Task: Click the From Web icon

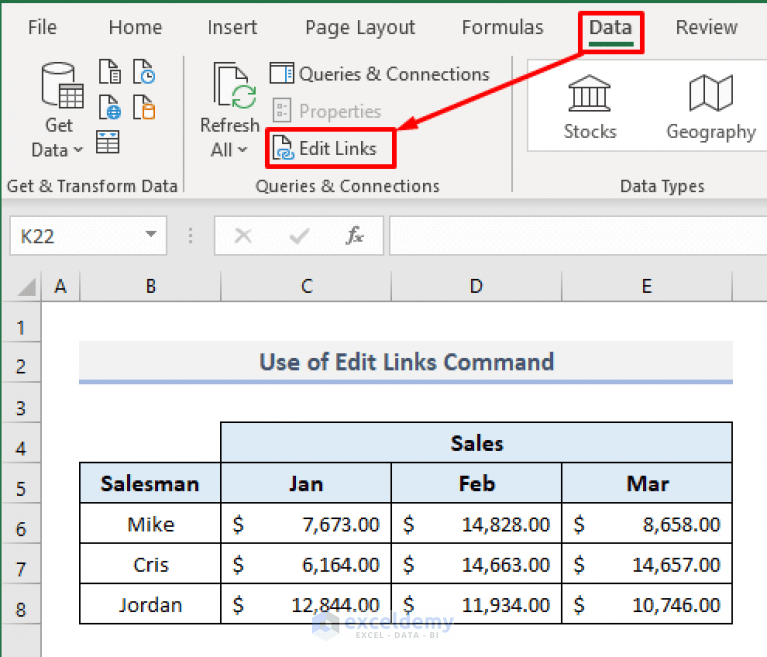Action: pyautogui.click(x=110, y=107)
